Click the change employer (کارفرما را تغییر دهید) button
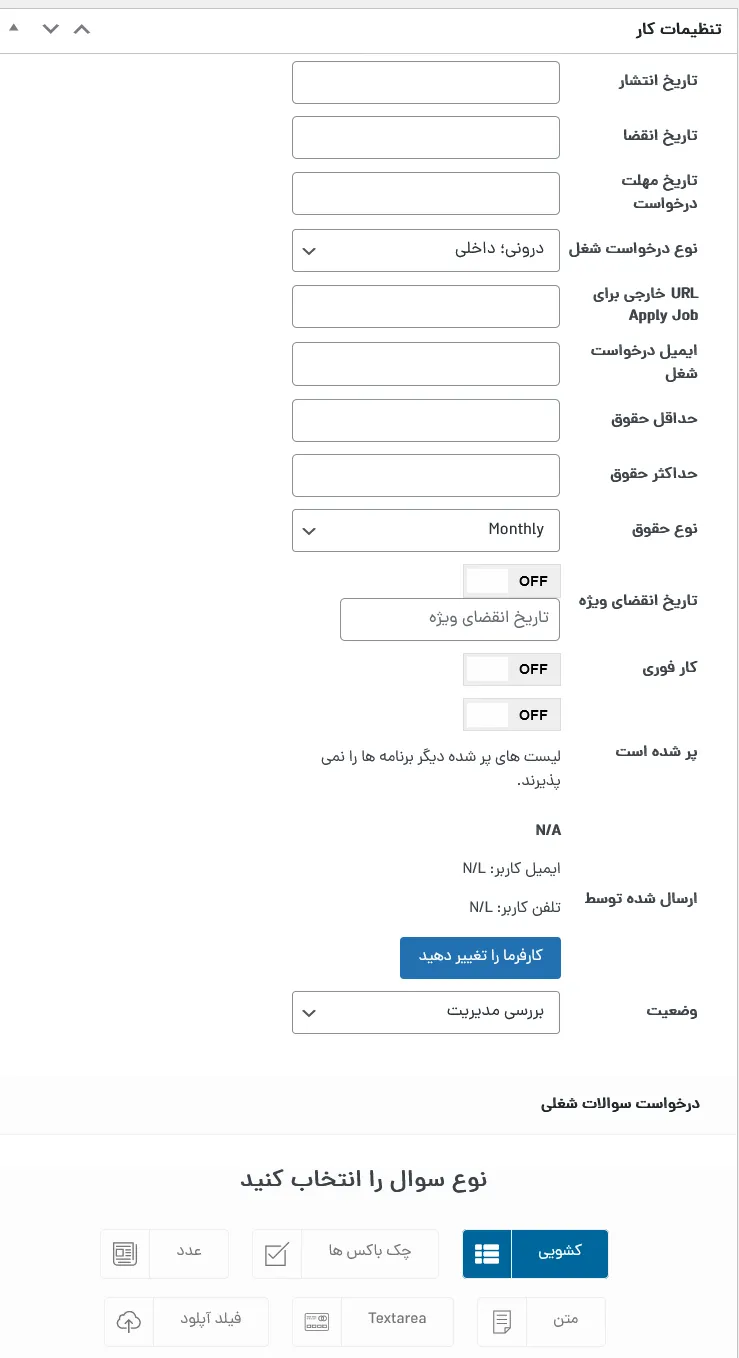 point(480,957)
